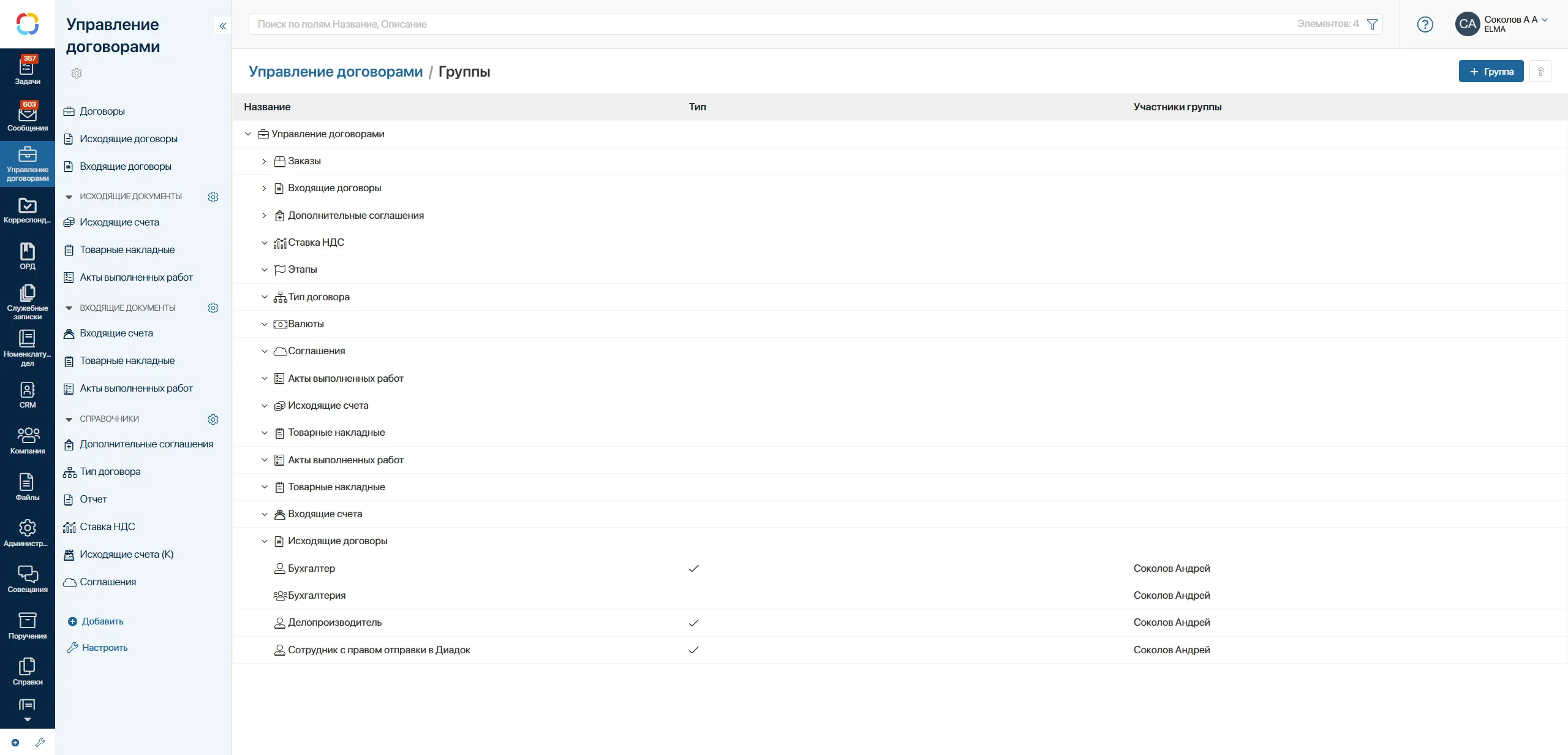
Task: Expand the Заказы tree node
Action: point(264,161)
